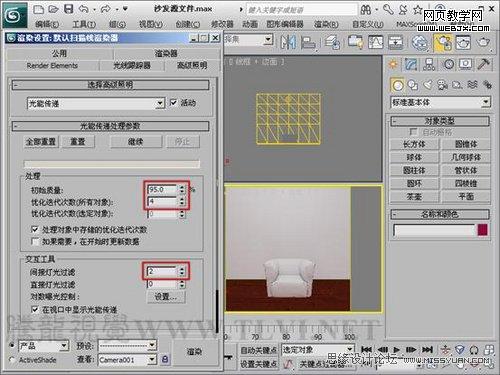Click the object name input field
Image resolution: width=500 pixels, height=375 pixels.
point(434,230)
